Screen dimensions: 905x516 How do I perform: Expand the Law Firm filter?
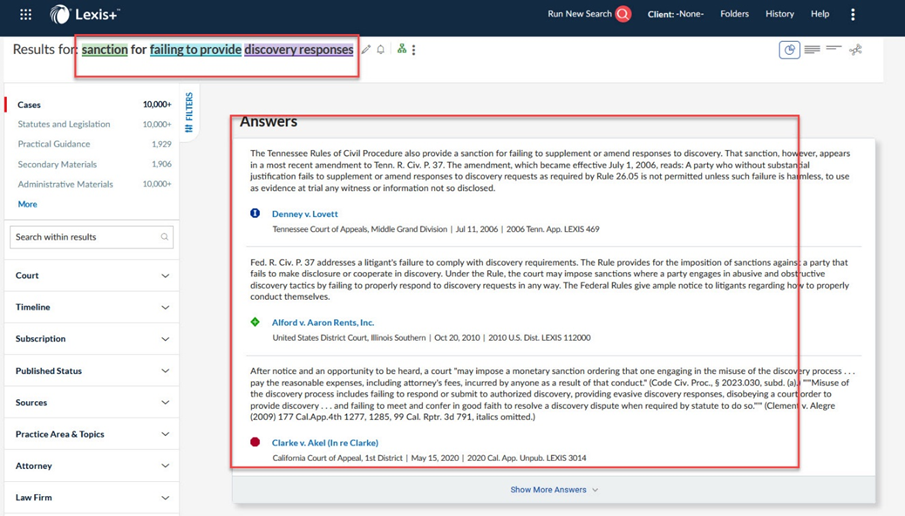point(92,498)
